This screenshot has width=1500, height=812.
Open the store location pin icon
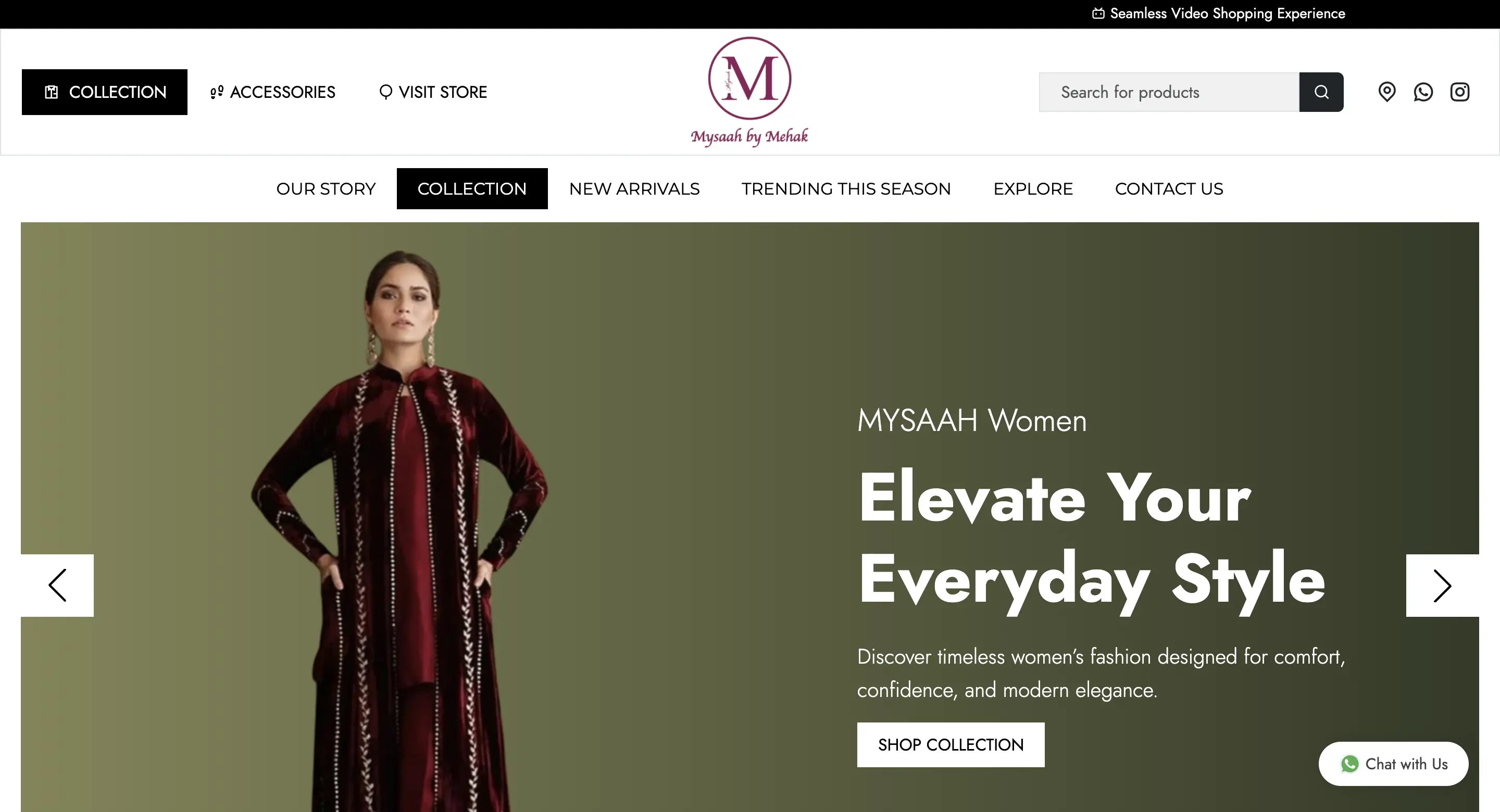click(x=1386, y=92)
